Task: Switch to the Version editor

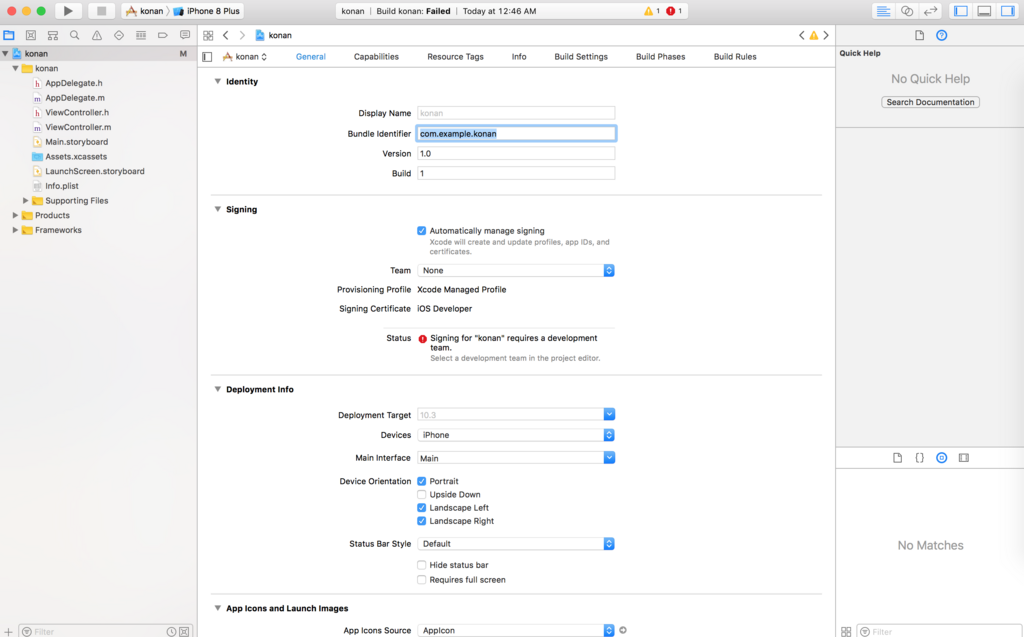Action: (930, 11)
